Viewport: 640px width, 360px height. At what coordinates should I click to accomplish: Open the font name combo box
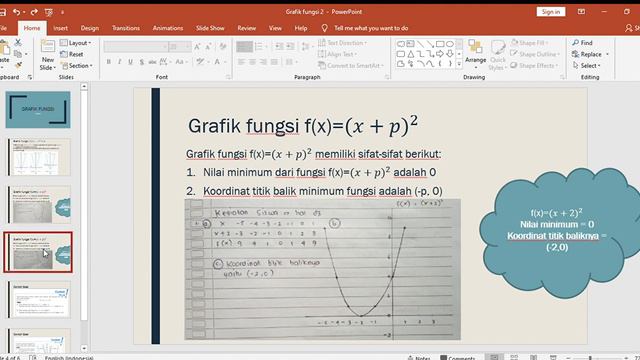136,47
